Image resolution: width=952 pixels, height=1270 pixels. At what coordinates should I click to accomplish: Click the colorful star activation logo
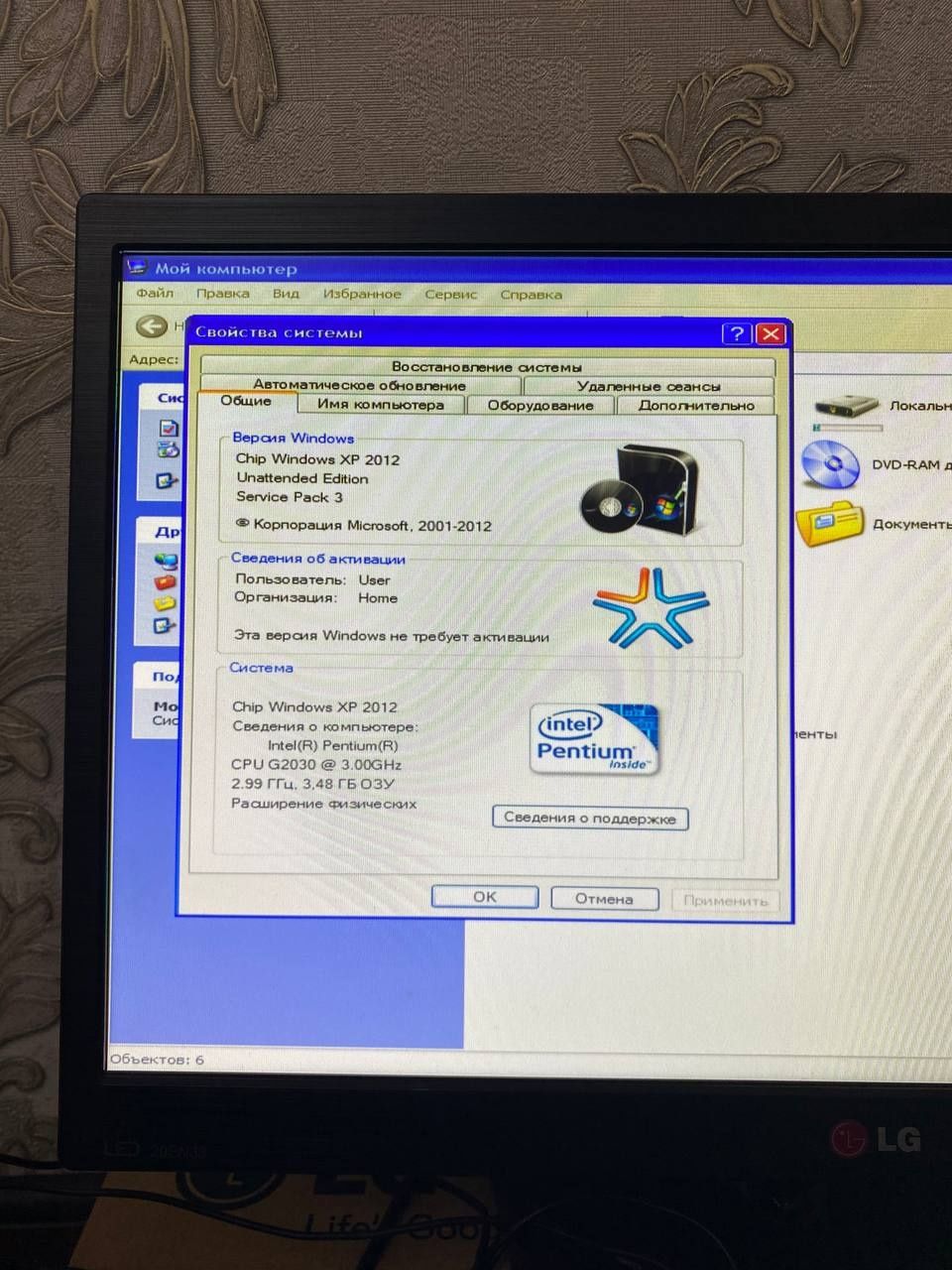pyautogui.click(x=650, y=608)
